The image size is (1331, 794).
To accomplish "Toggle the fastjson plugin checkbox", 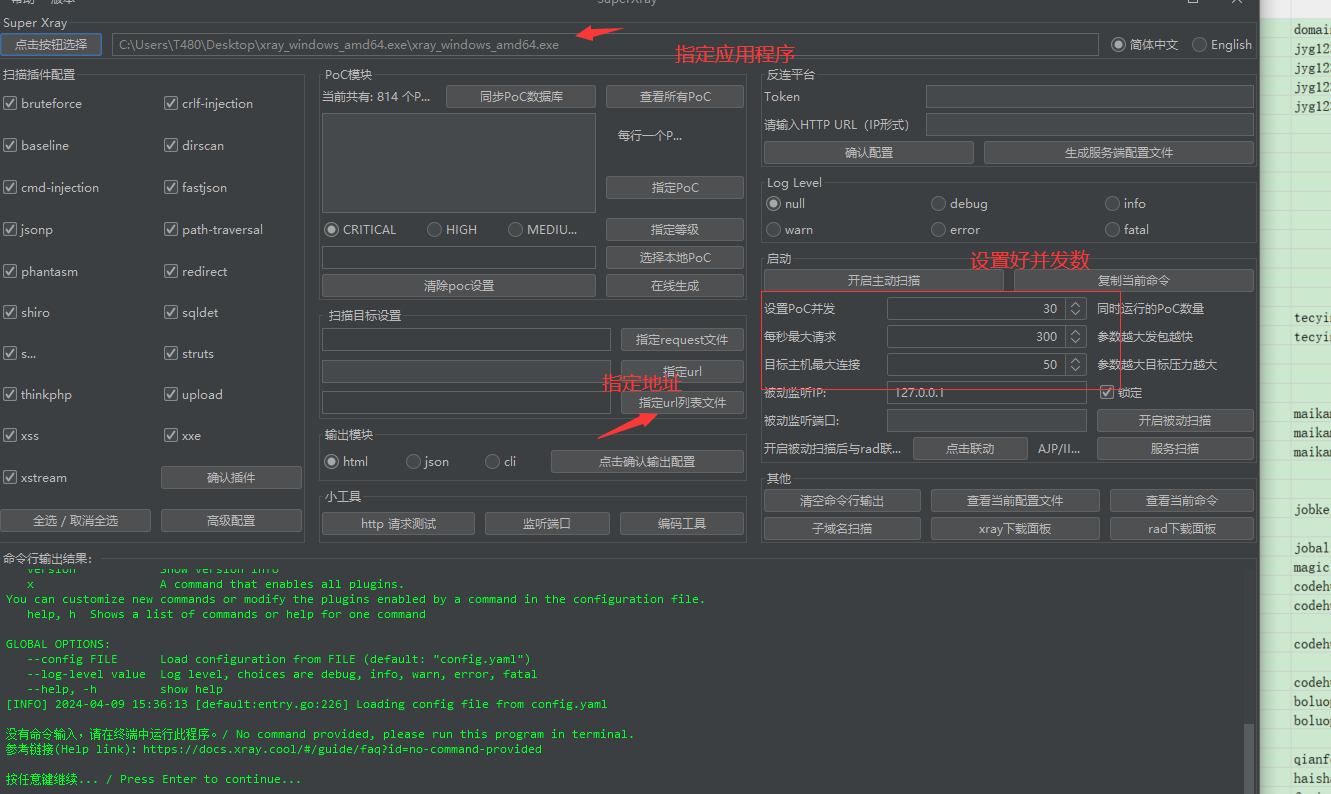I will pyautogui.click(x=171, y=187).
